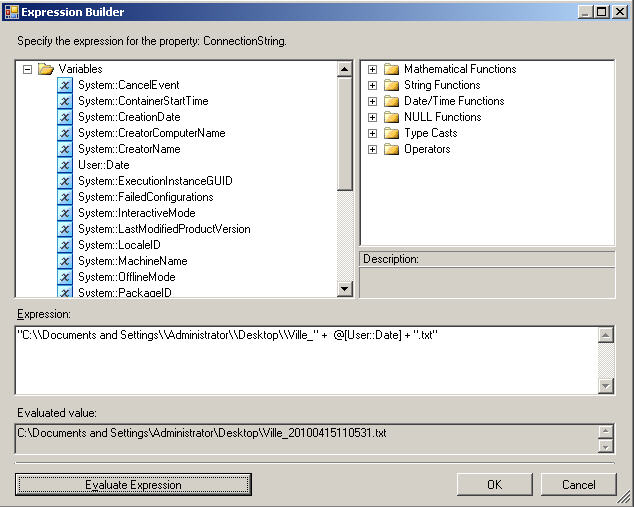Click the icon beside System::MachineName
Viewport: 634px width, 507px height.
(65, 261)
